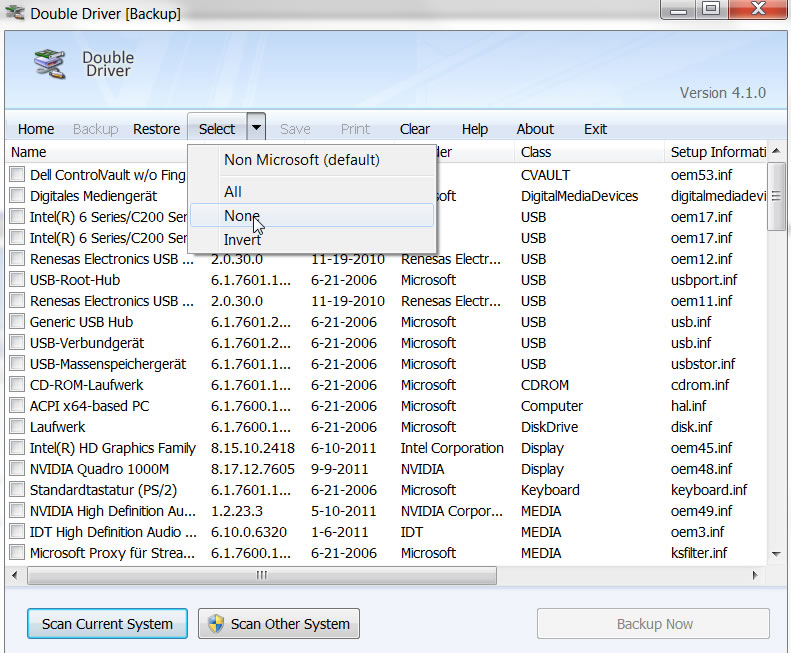This screenshot has height=653, width=791.
Task: Check the Dell ControlVault driver checkbox
Action: (17, 175)
